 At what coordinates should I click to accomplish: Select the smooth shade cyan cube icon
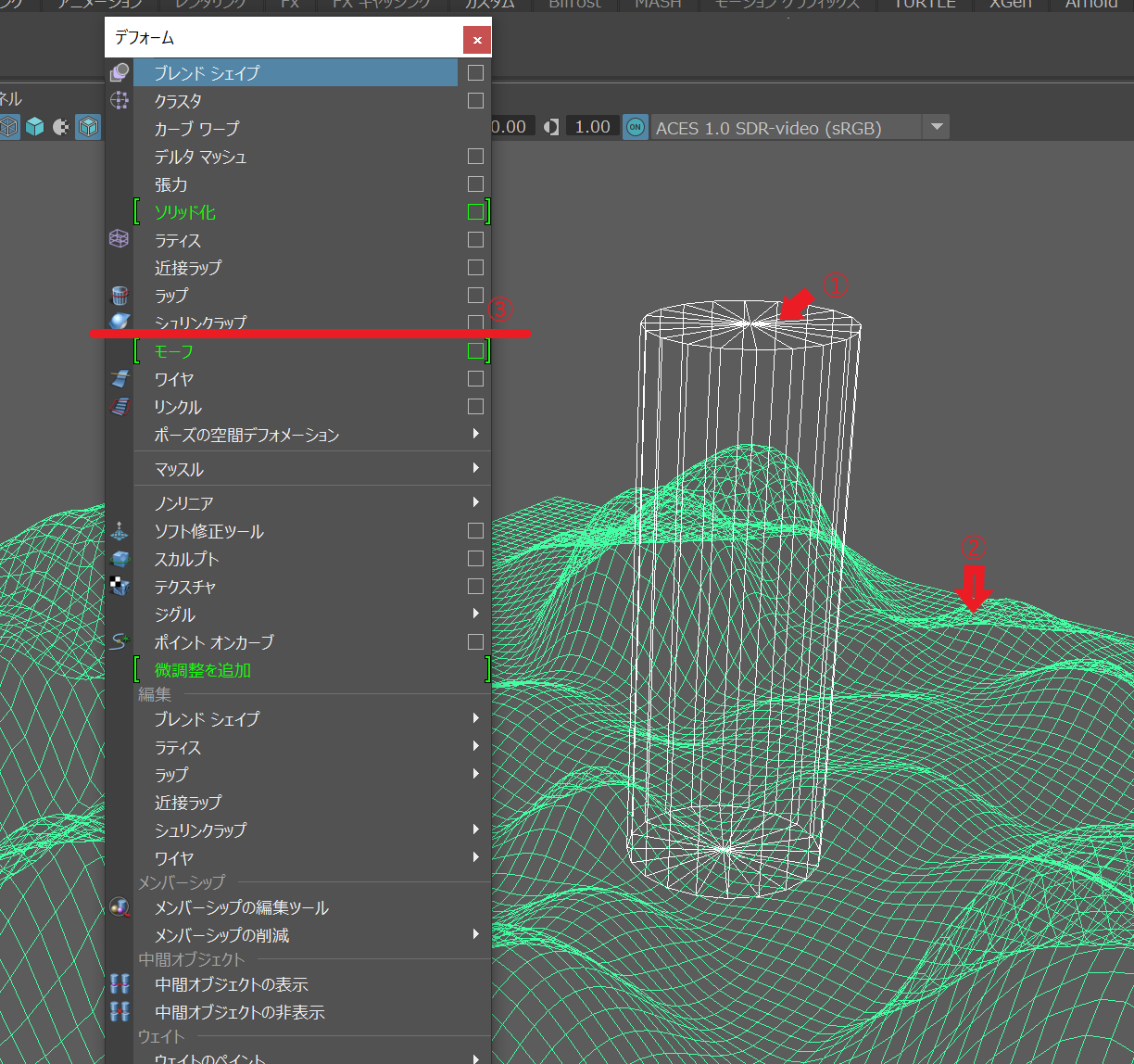(35, 127)
